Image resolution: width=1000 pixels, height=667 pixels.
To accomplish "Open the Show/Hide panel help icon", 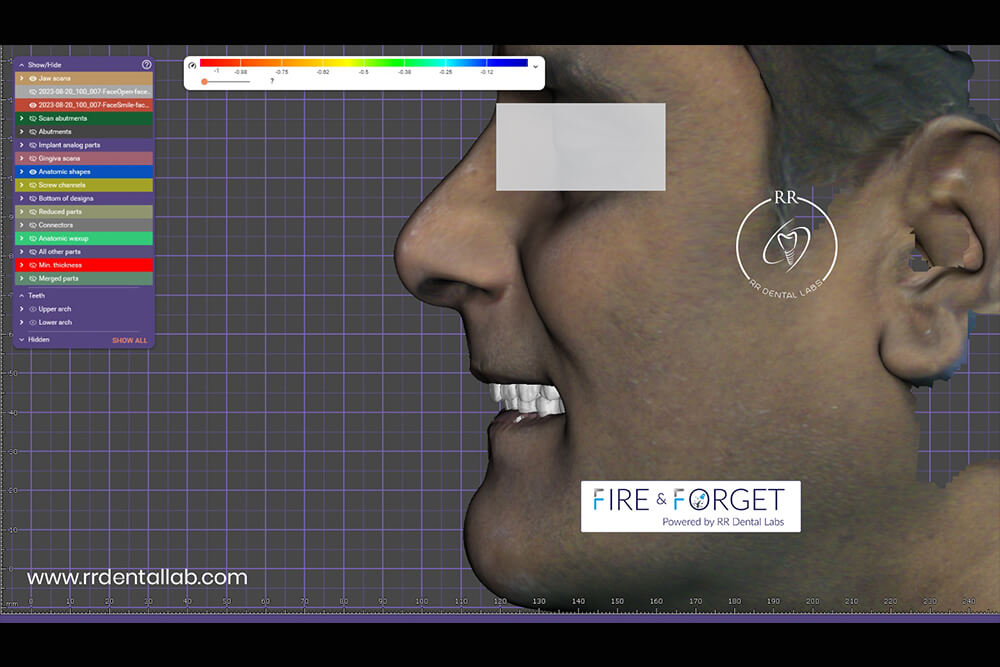I will 146,64.
